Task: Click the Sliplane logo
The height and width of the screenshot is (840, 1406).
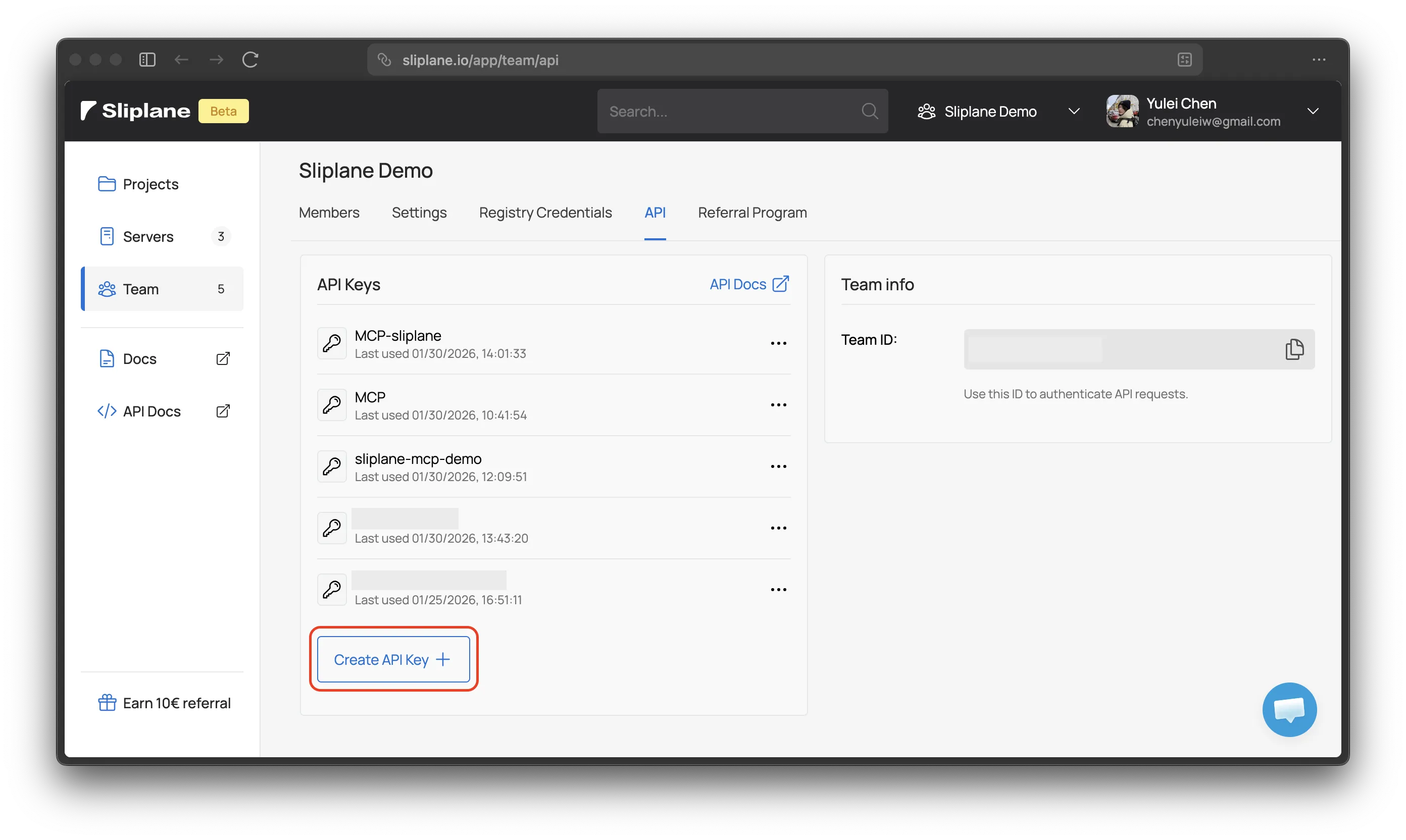Action: pyautogui.click(x=136, y=111)
